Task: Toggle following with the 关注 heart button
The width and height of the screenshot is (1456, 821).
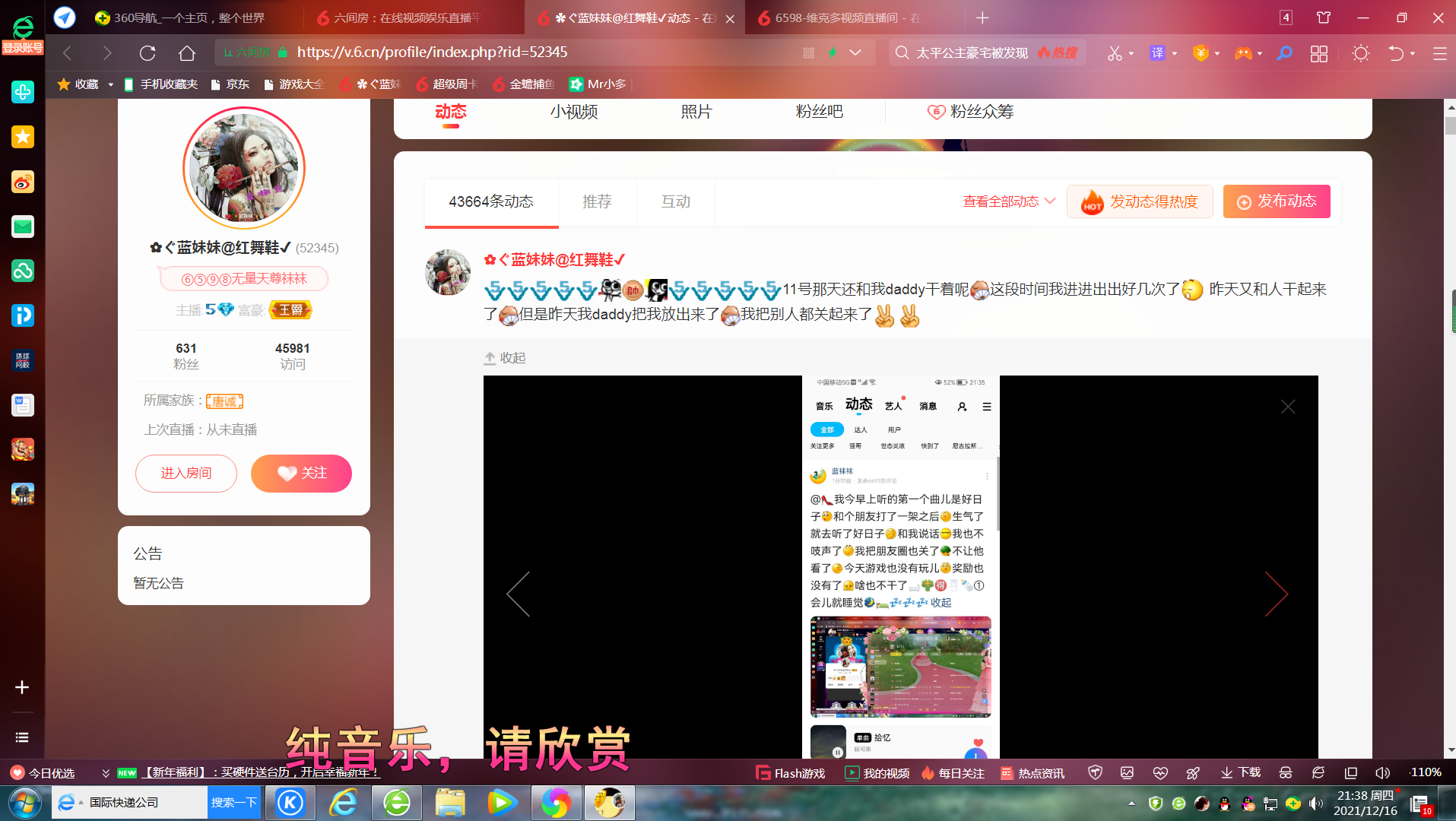Action: (301, 474)
